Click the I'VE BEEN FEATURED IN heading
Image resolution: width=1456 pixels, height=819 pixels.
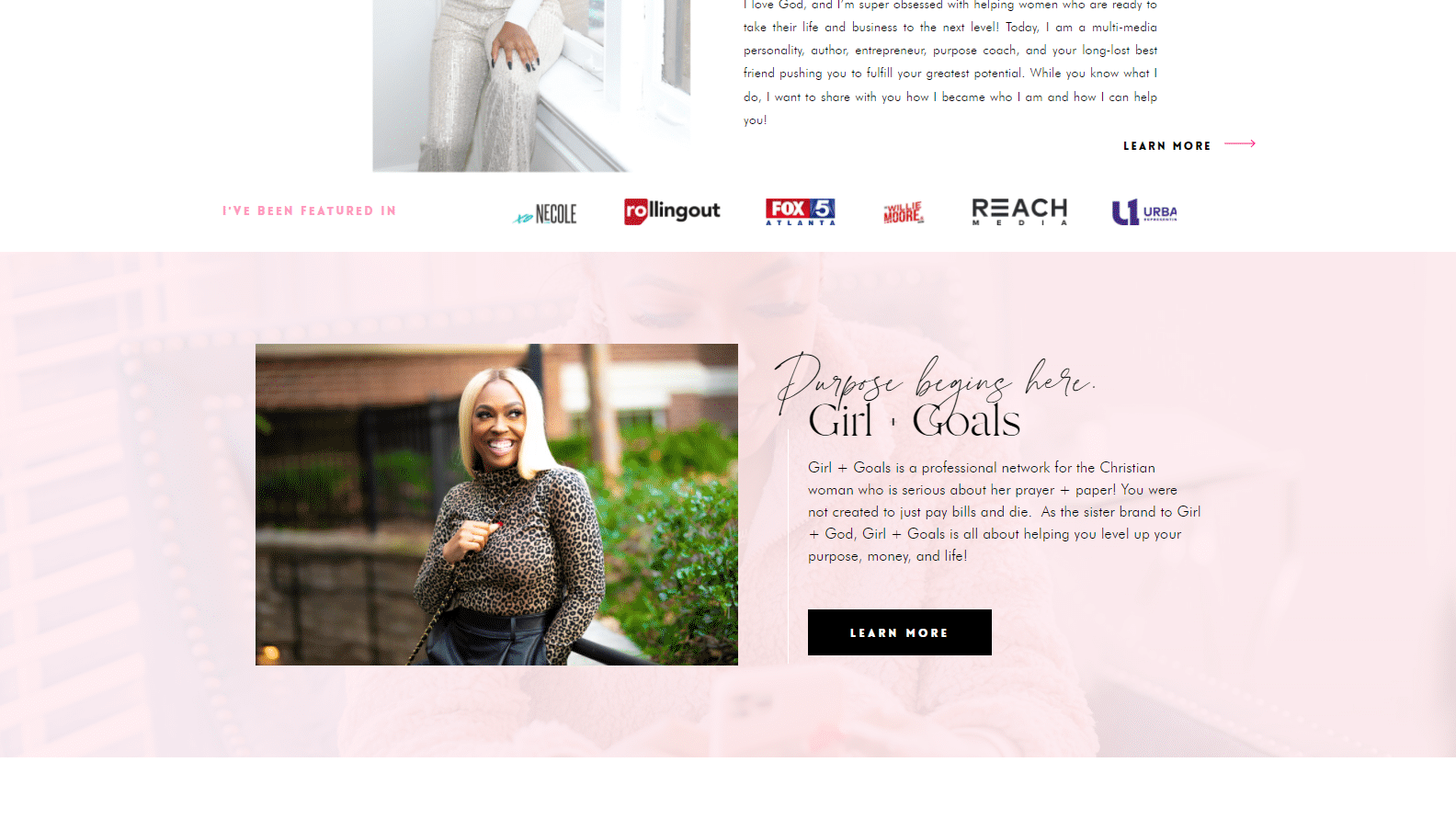tap(309, 210)
